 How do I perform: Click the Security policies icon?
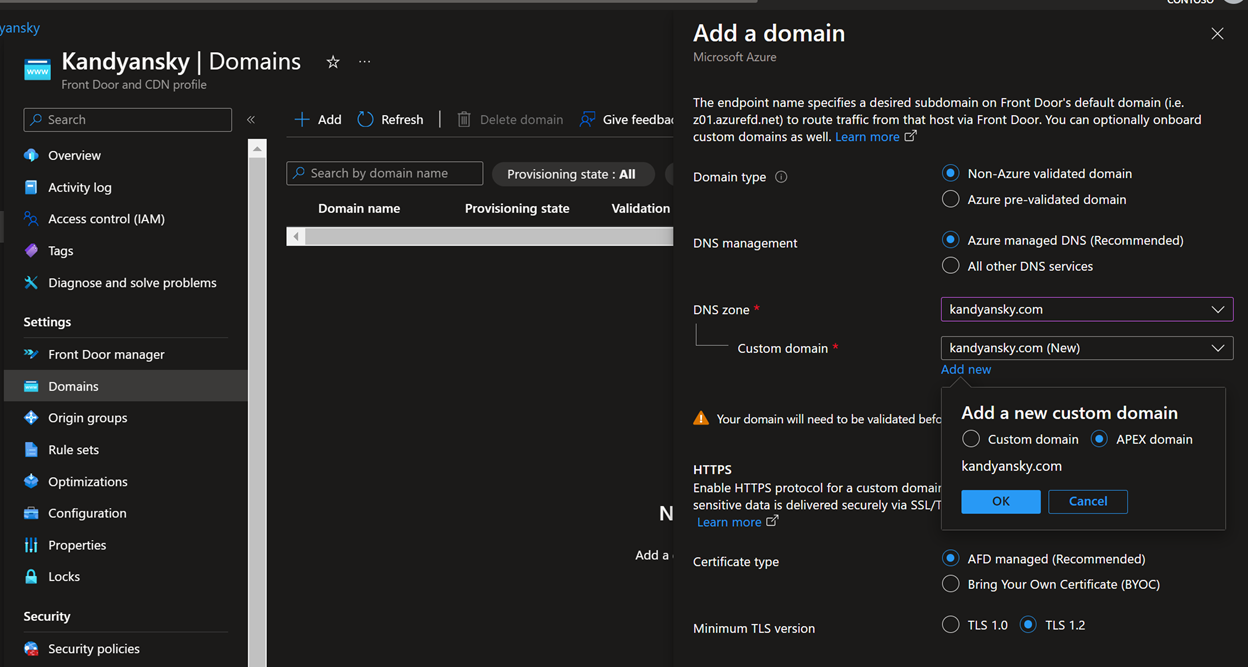point(31,649)
